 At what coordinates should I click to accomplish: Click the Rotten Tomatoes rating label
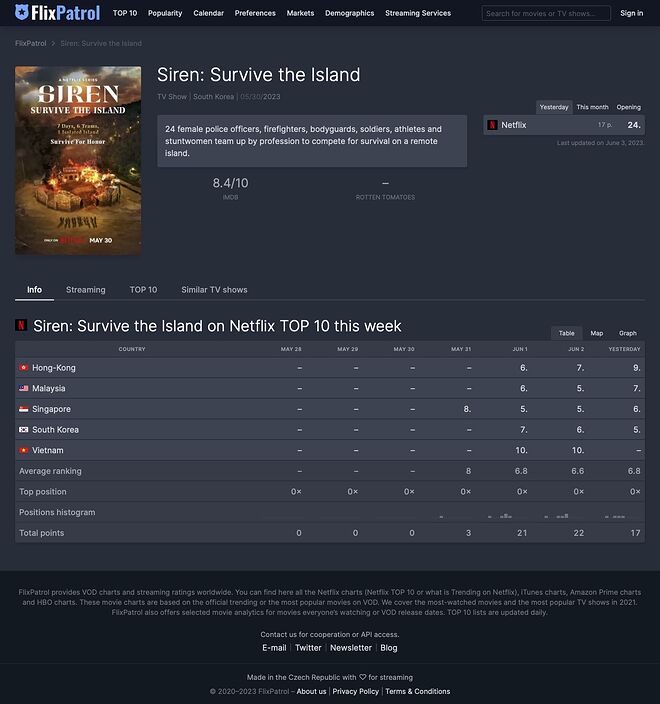point(385,197)
